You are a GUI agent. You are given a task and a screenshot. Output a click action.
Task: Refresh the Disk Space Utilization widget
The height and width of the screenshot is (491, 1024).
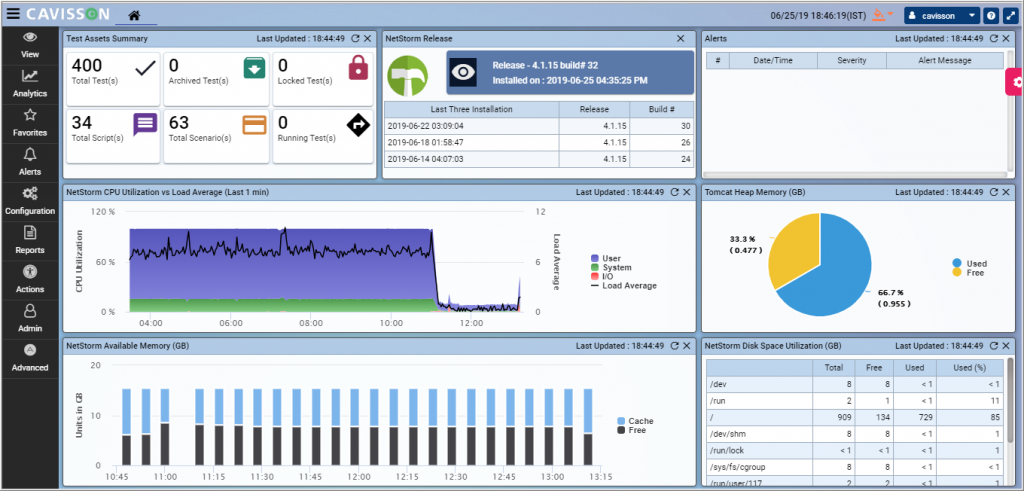click(993, 345)
